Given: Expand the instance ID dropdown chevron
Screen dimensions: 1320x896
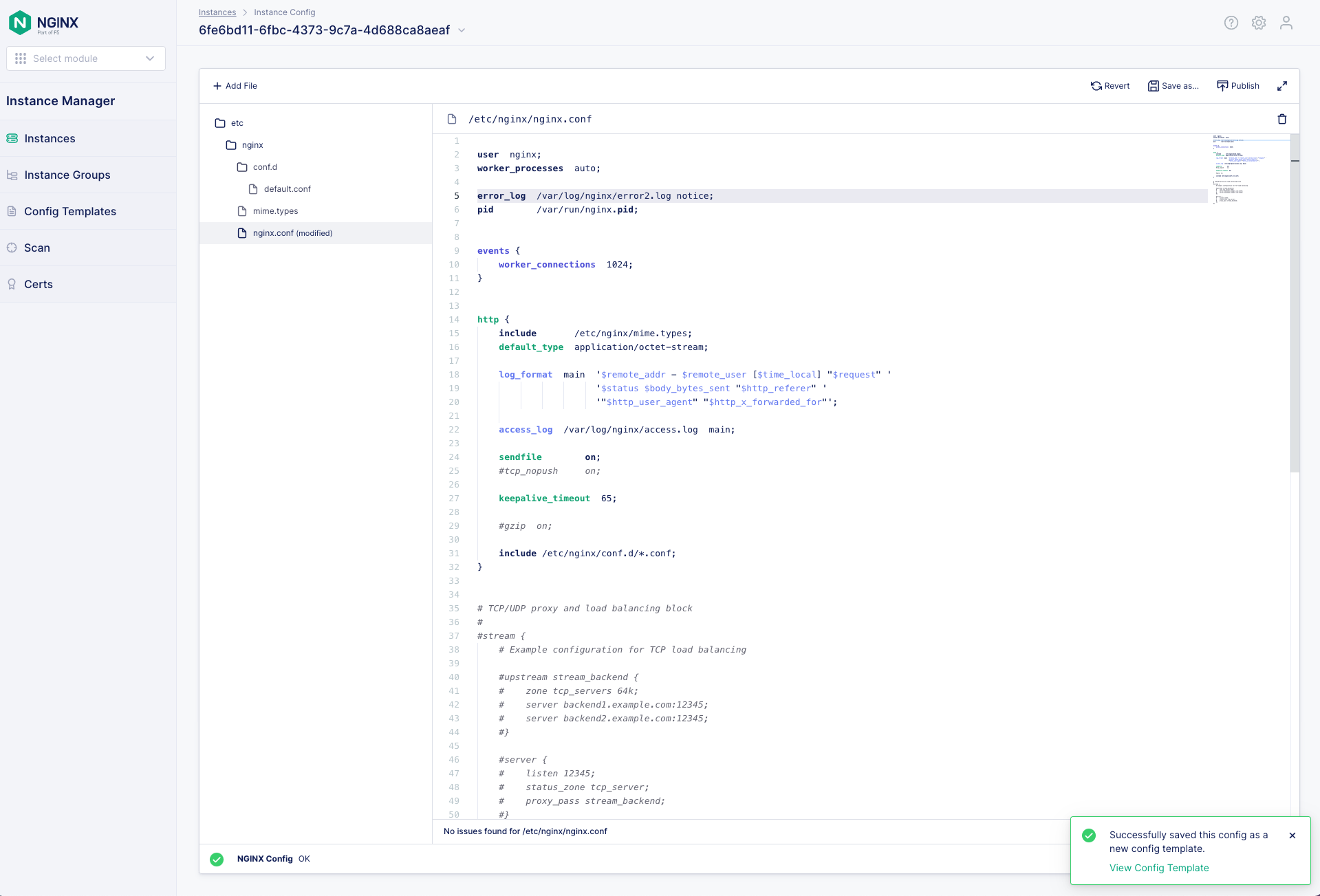Looking at the screenshot, I should [462, 30].
